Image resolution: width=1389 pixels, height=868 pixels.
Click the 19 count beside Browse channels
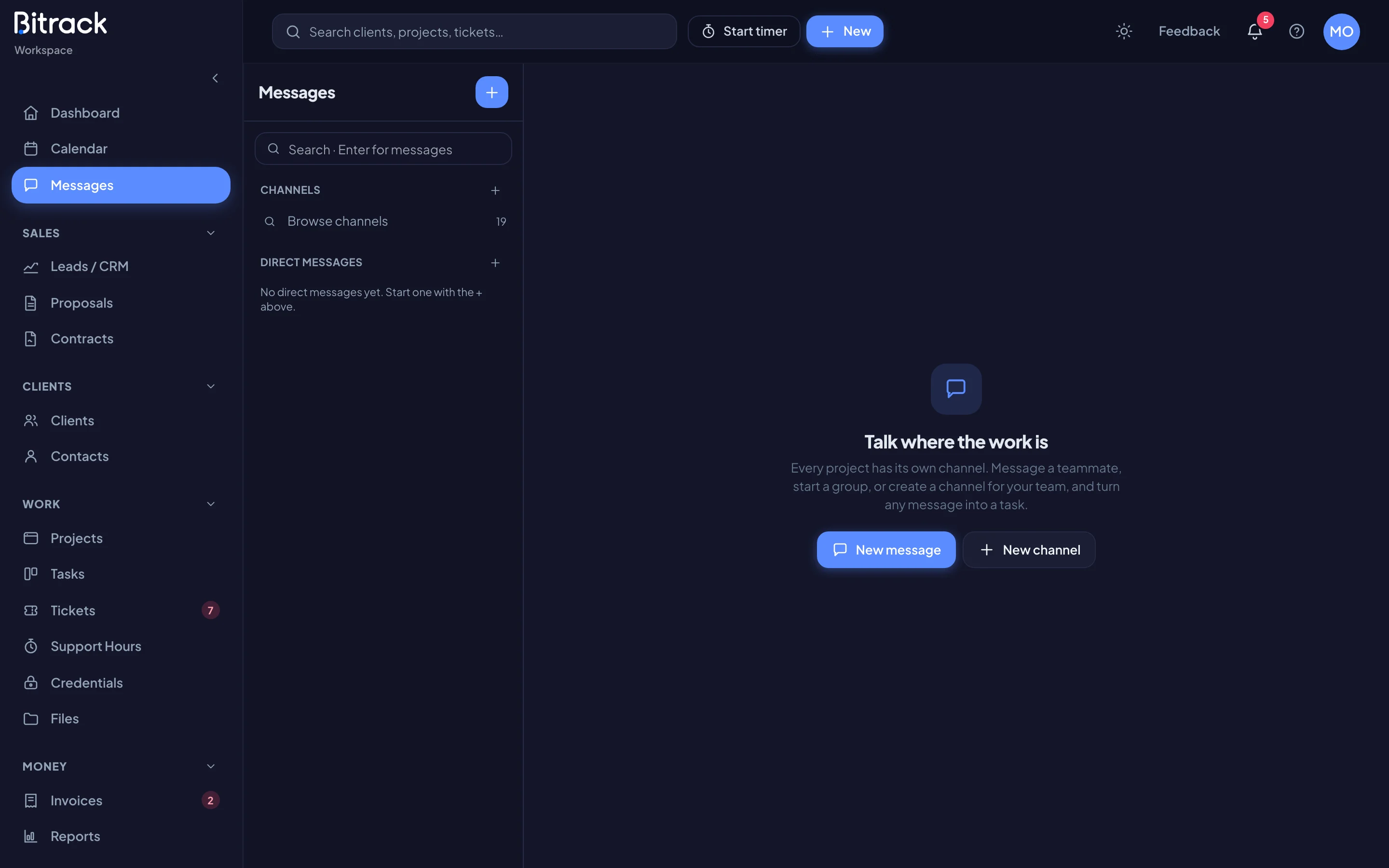pyautogui.click(x=501, y=222)
